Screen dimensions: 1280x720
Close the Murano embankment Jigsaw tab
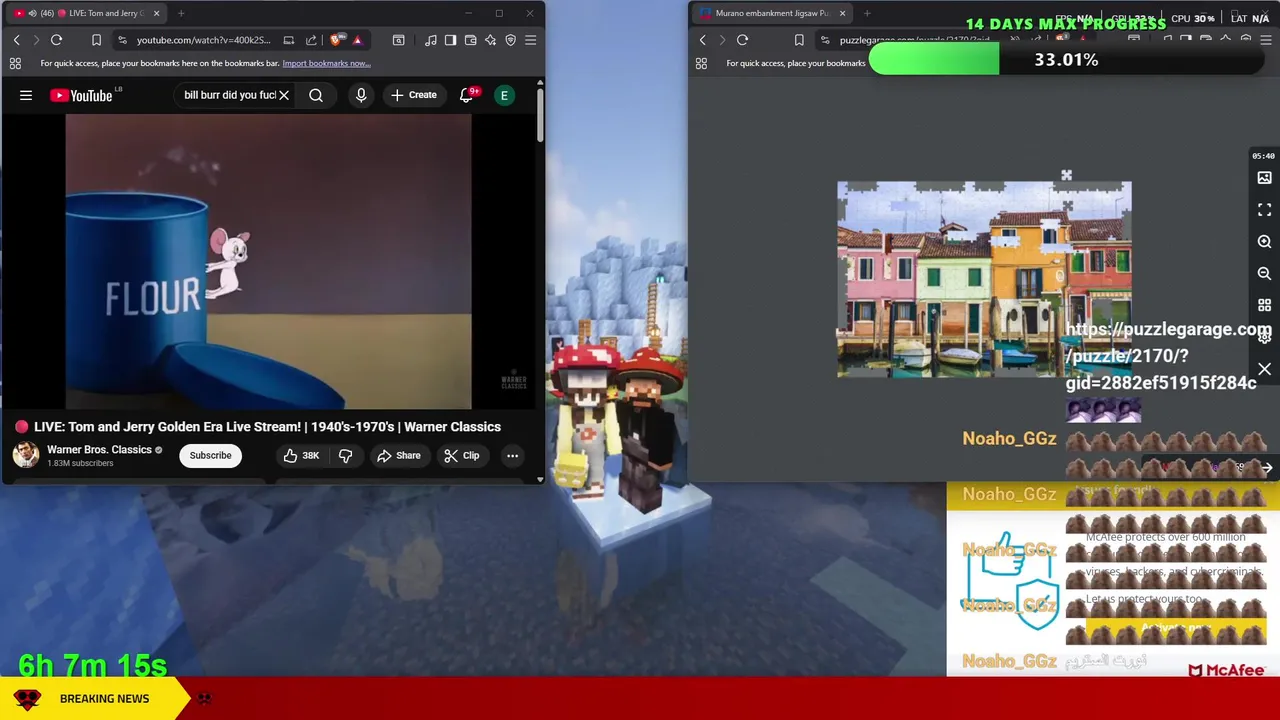coord(842,13)
